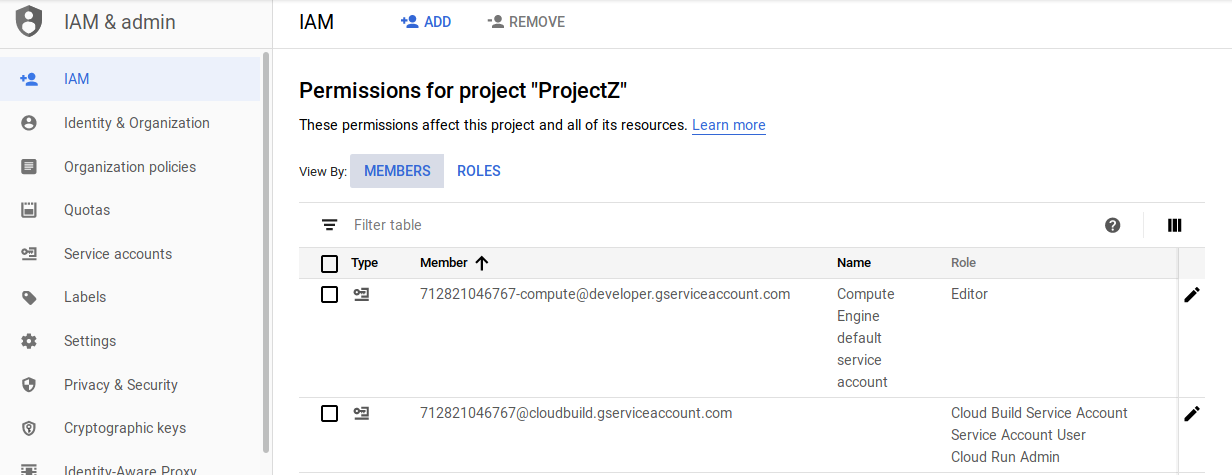Image resolution: width=1232 pixels, height=475 pixels.
Task: Select the Members view tab
Action: 397,171
